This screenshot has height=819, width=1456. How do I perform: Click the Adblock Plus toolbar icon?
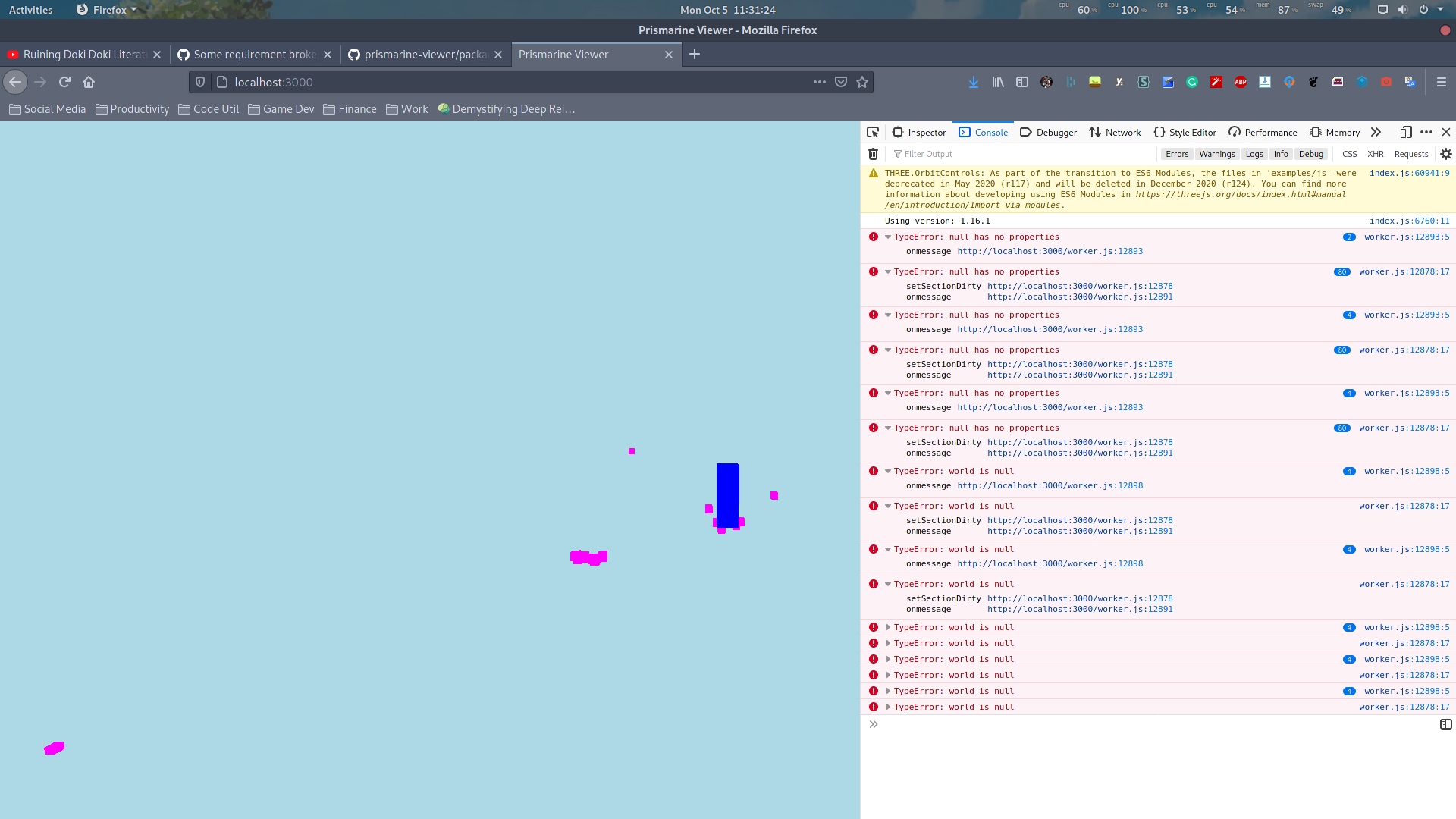pyautogui.click(x=1241, y=82)
